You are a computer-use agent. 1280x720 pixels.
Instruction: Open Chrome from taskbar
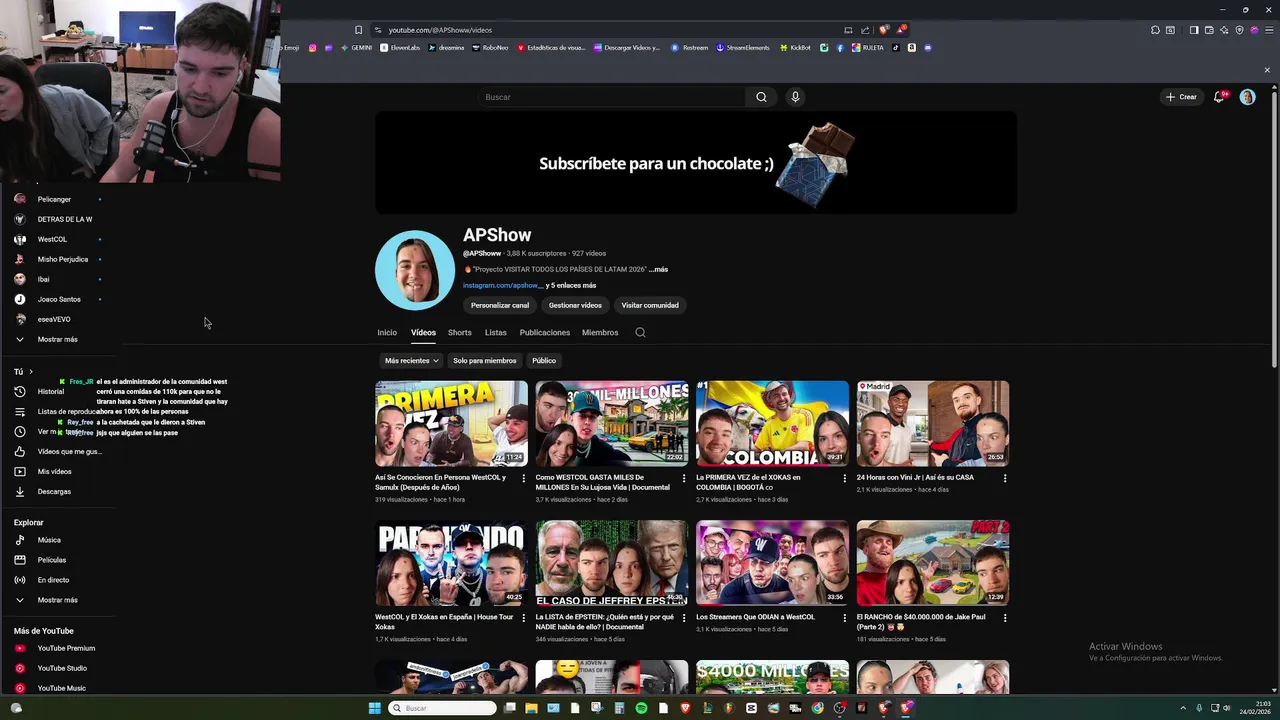point(818,708)
